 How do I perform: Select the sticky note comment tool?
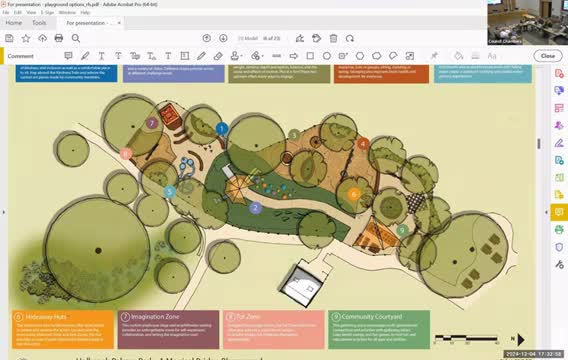tap(68, 56)
